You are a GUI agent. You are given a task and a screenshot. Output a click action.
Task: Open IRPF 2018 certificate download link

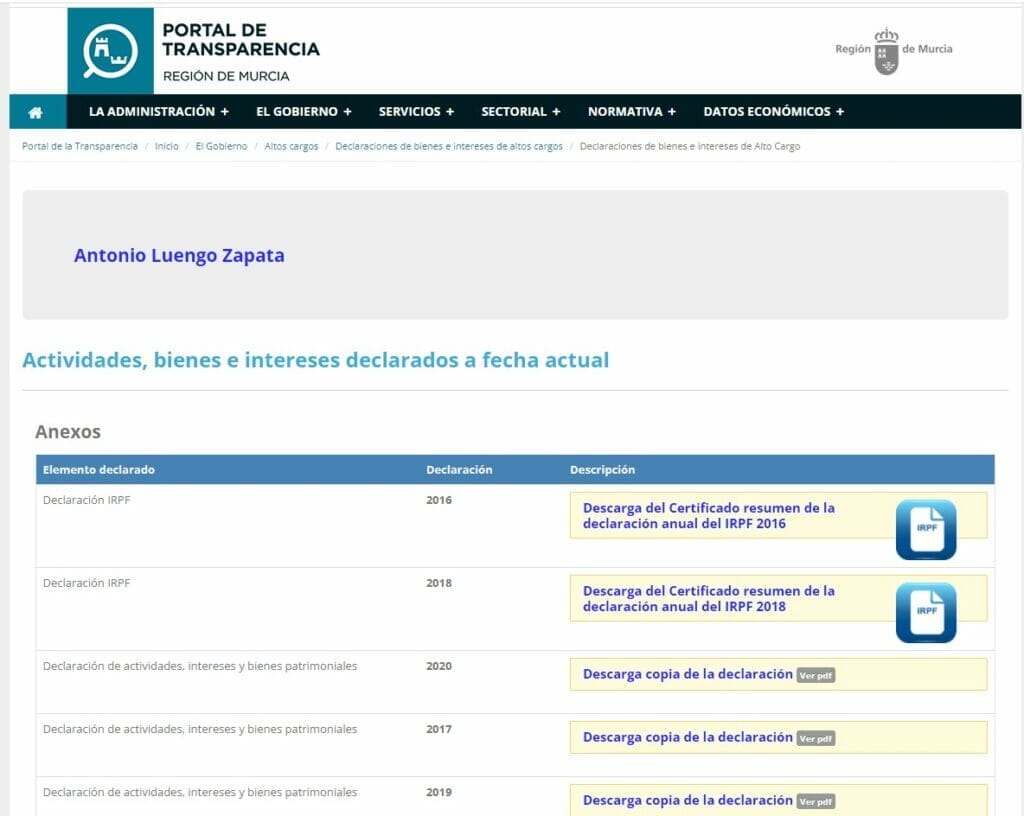click(708, 598)
